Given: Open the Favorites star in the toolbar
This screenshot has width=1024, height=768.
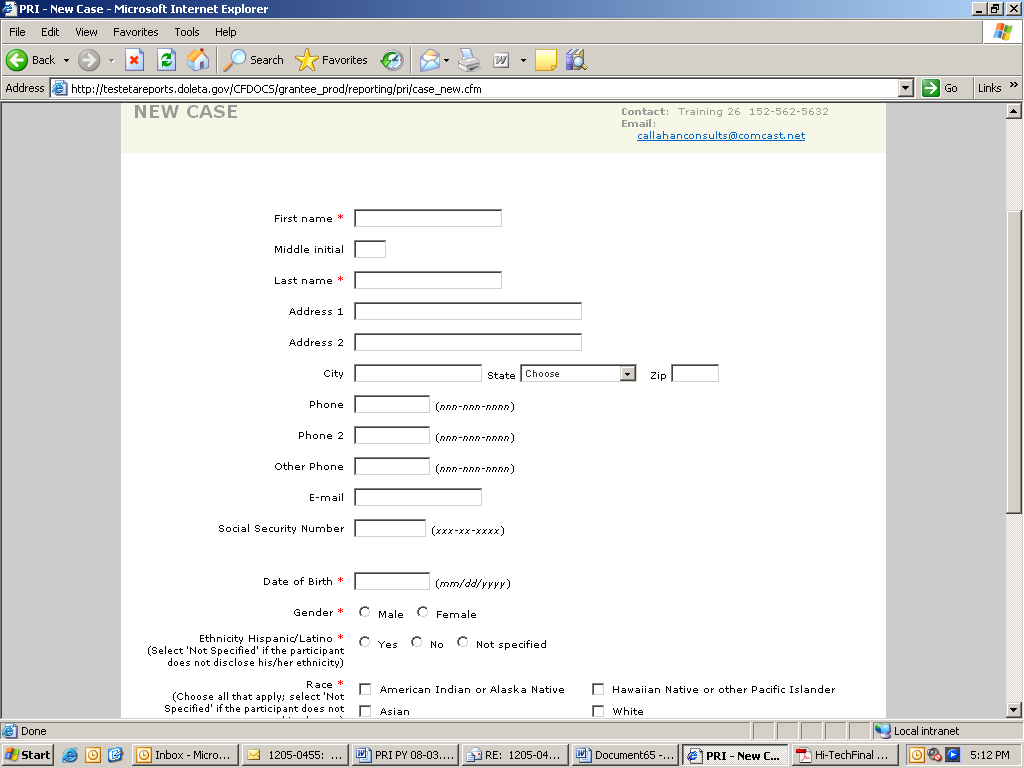Looking at the screenshot, I should click(x=332, y=60).
